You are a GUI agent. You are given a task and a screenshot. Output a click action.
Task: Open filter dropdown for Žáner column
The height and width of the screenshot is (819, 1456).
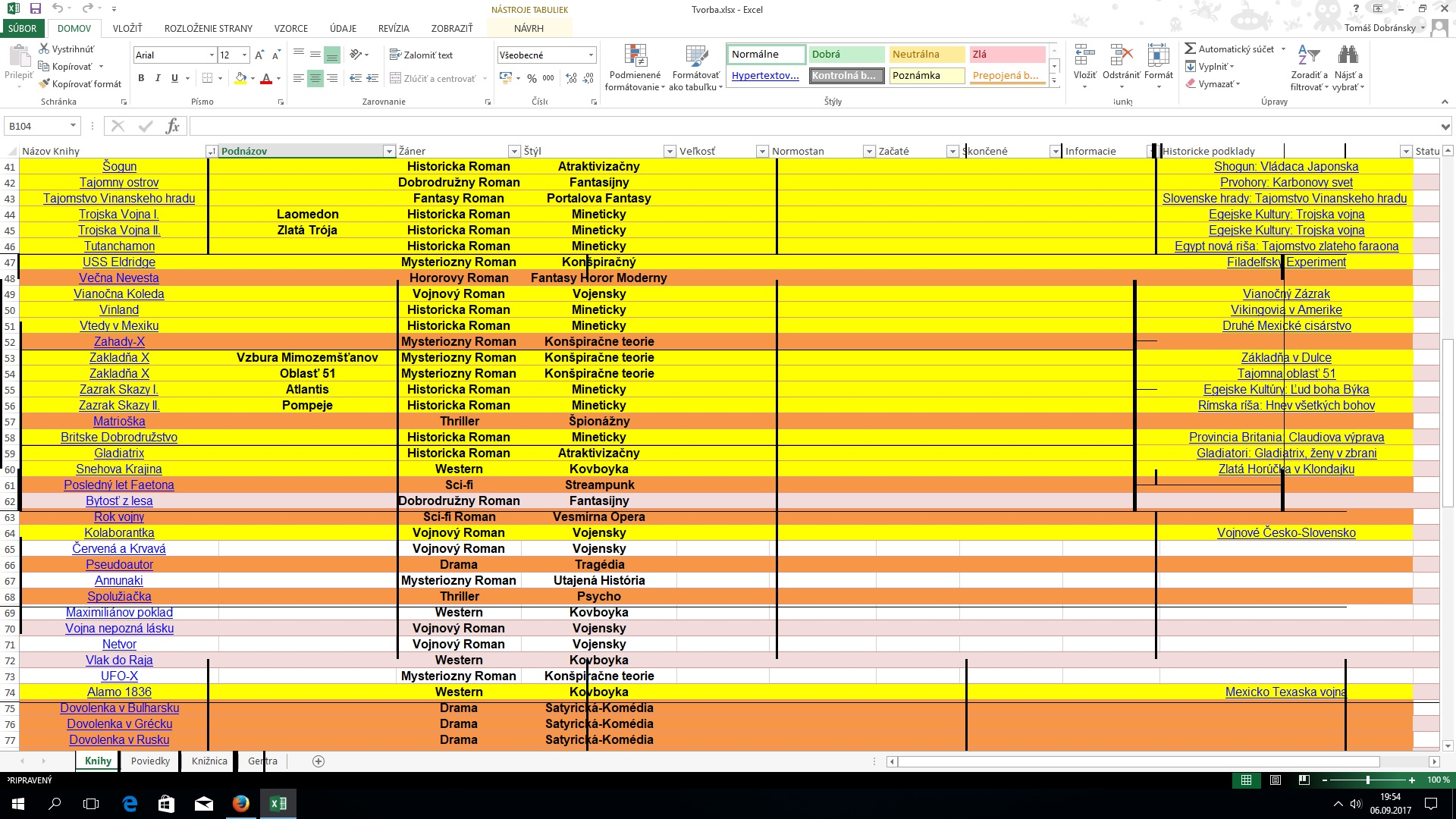pyautogui.click(x=513, y=152)
